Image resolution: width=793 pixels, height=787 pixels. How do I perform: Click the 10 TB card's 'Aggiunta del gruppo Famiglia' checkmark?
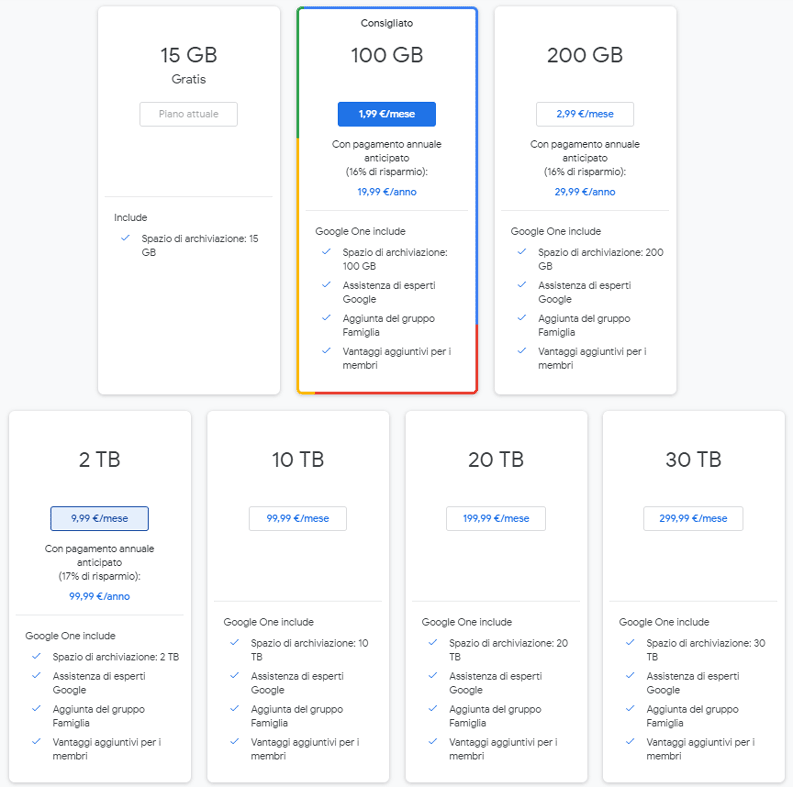point(235,709)
